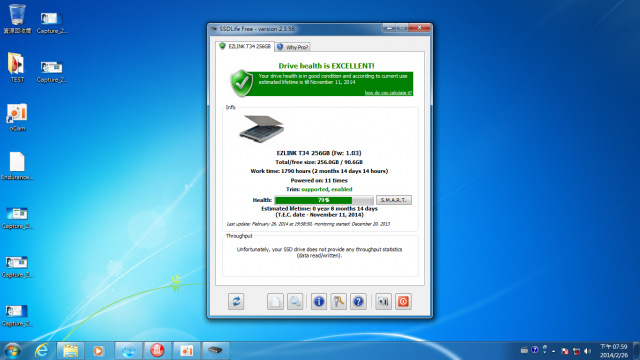This screenshot has height=360, width=640.
Task: Open the Why Pro? tab
Action: point(293,47)
